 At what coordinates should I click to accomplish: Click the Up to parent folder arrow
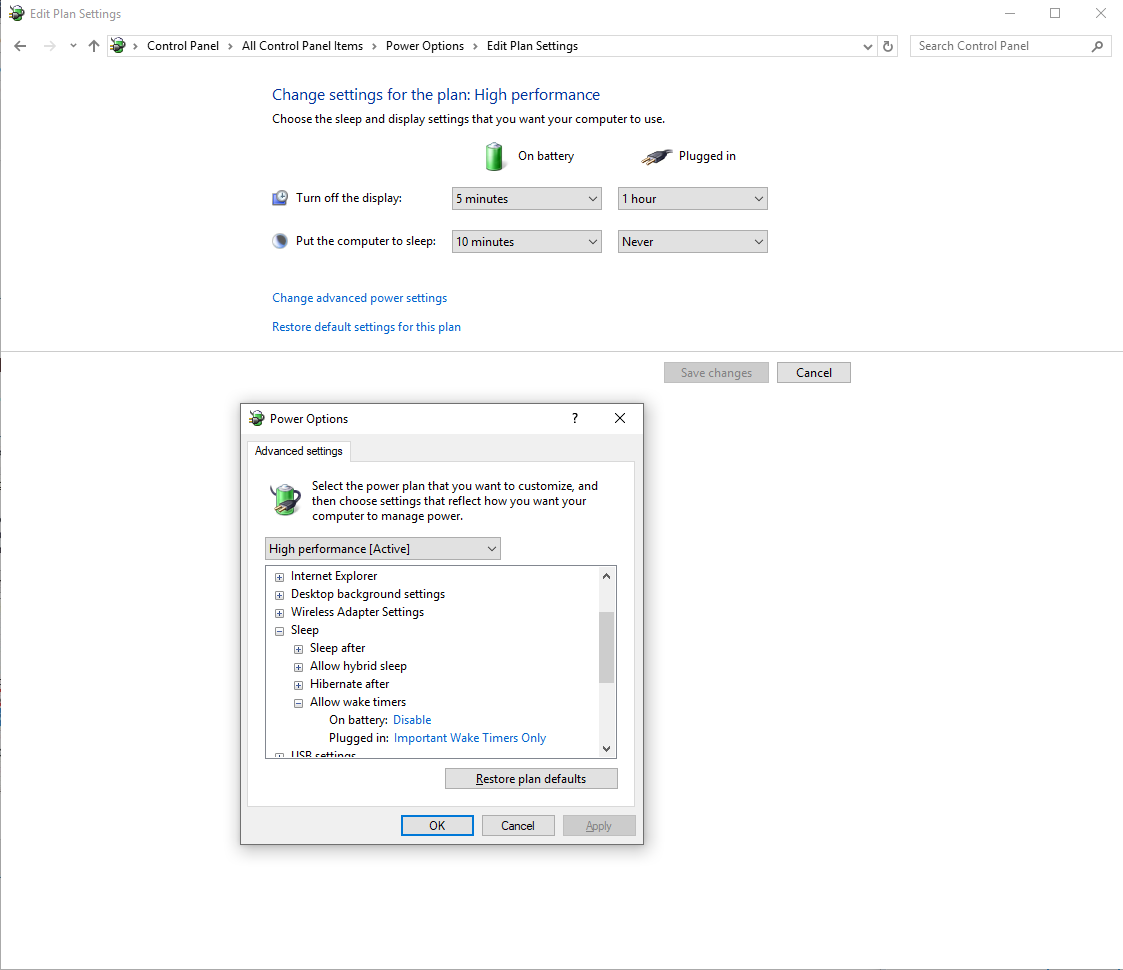94,46
